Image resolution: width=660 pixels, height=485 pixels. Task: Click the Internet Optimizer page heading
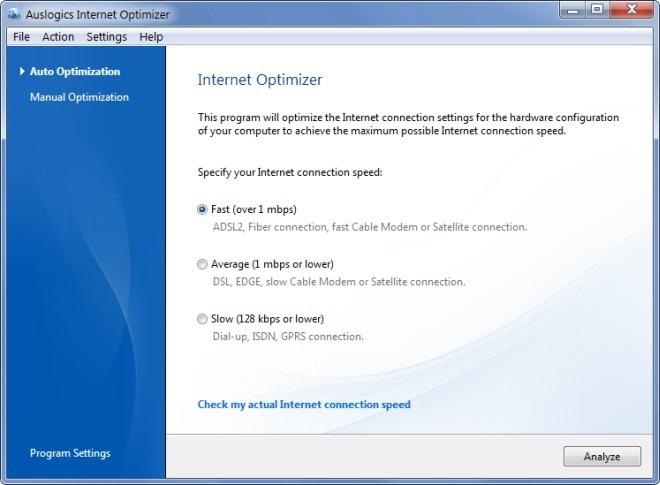[260, 80]
